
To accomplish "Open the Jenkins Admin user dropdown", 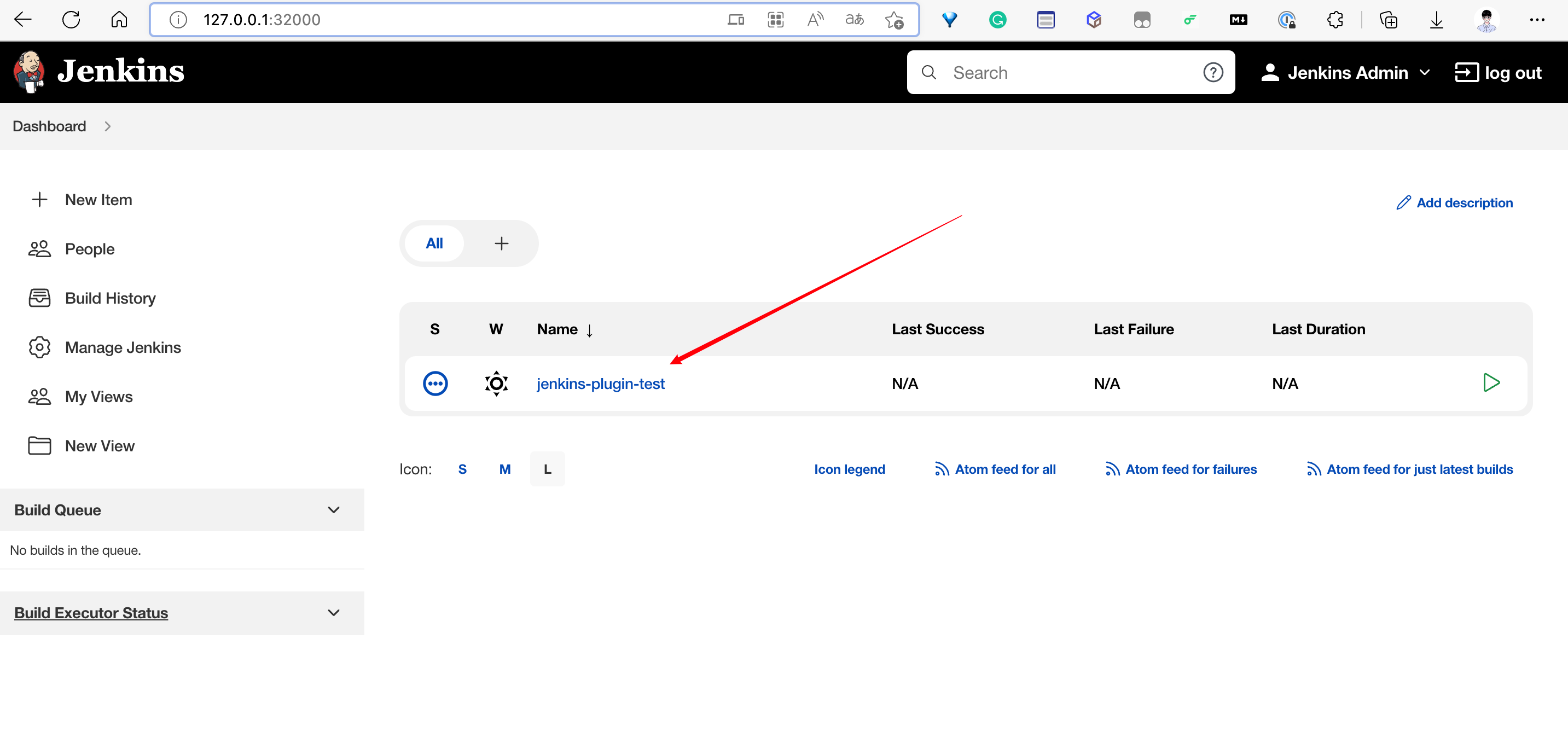I will point(1424,72).
